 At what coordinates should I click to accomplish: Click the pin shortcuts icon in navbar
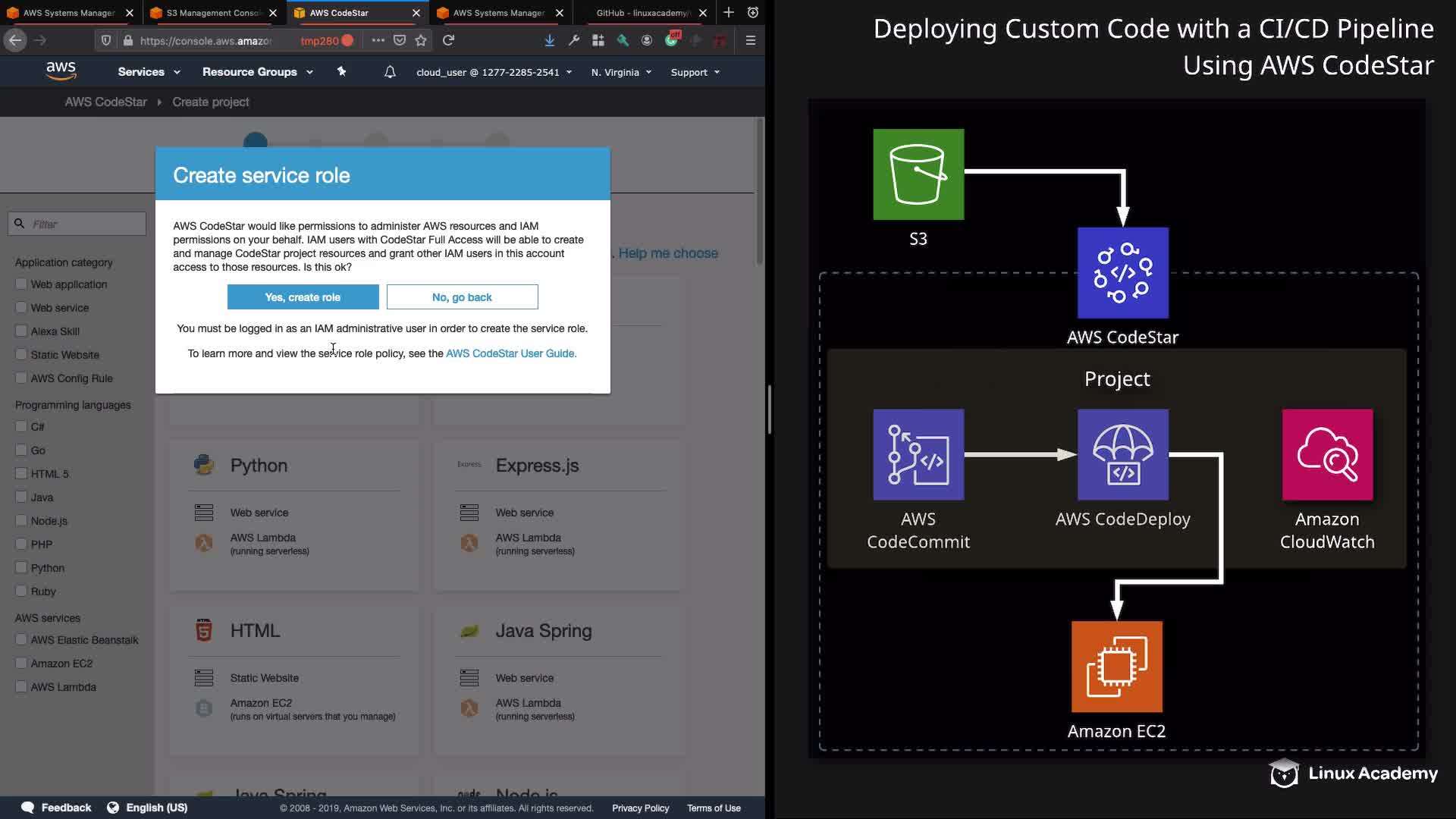341,71
